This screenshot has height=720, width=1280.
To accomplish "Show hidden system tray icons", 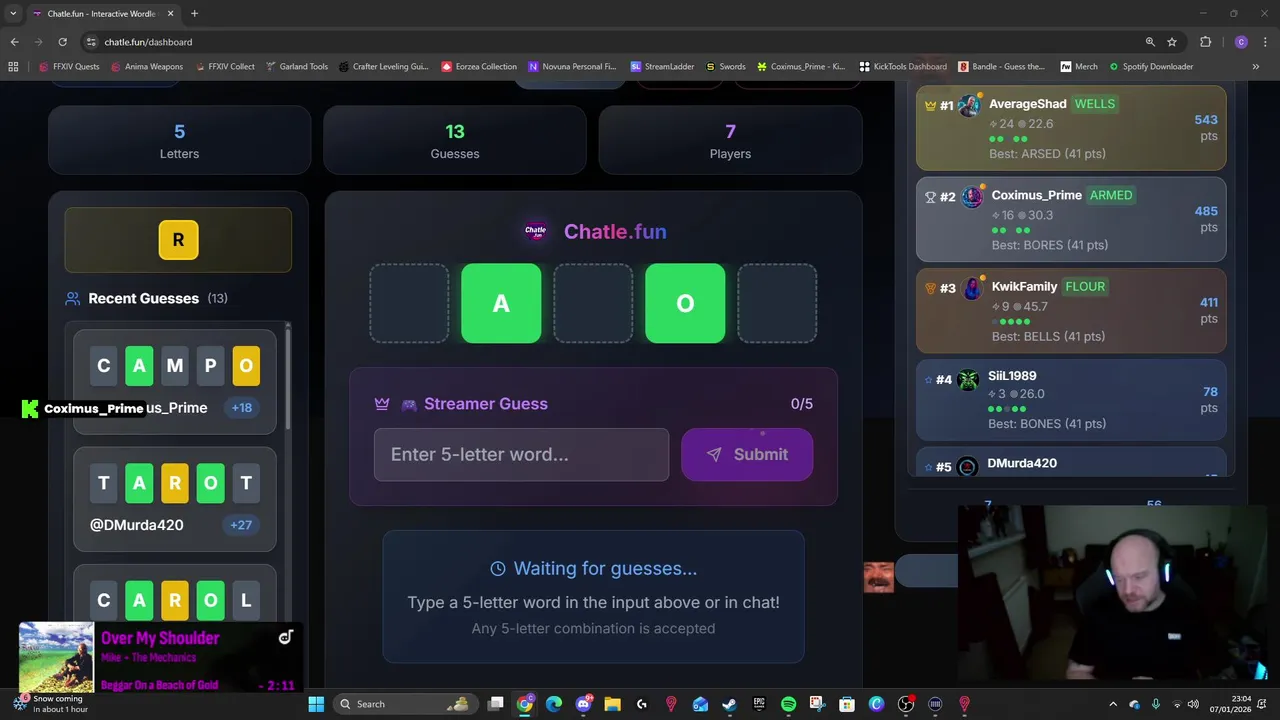I will coord(1113,704).
